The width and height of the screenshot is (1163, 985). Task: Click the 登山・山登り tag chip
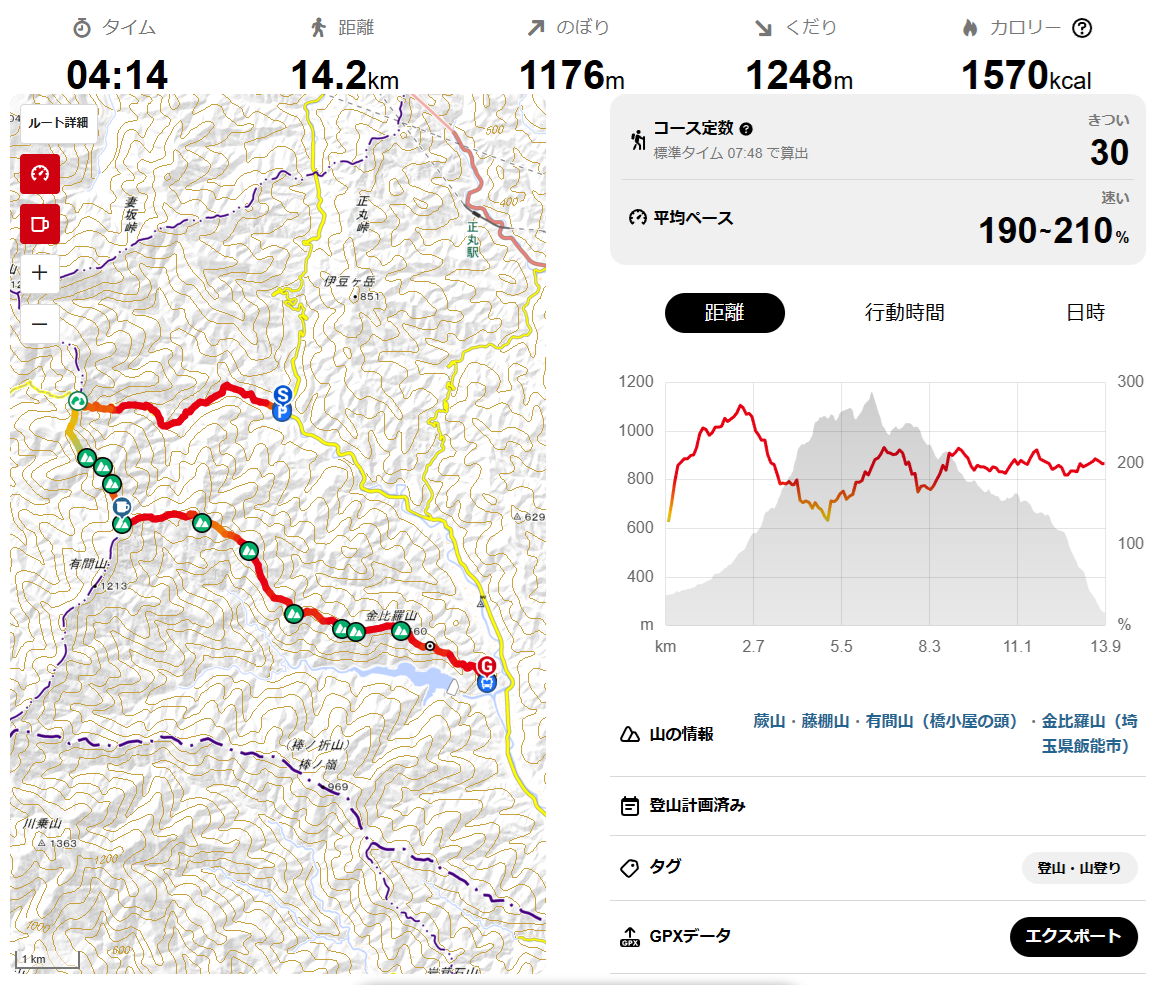tap(1079, 868)
